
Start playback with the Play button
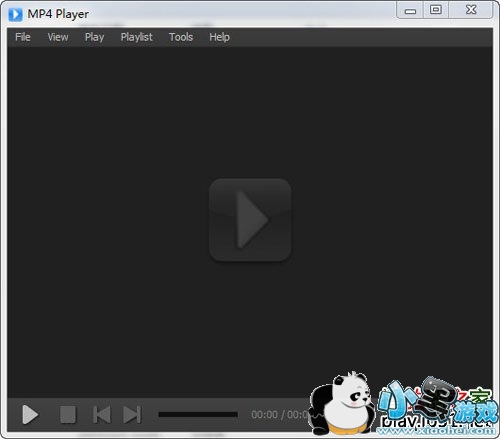[x=30, y=415]
